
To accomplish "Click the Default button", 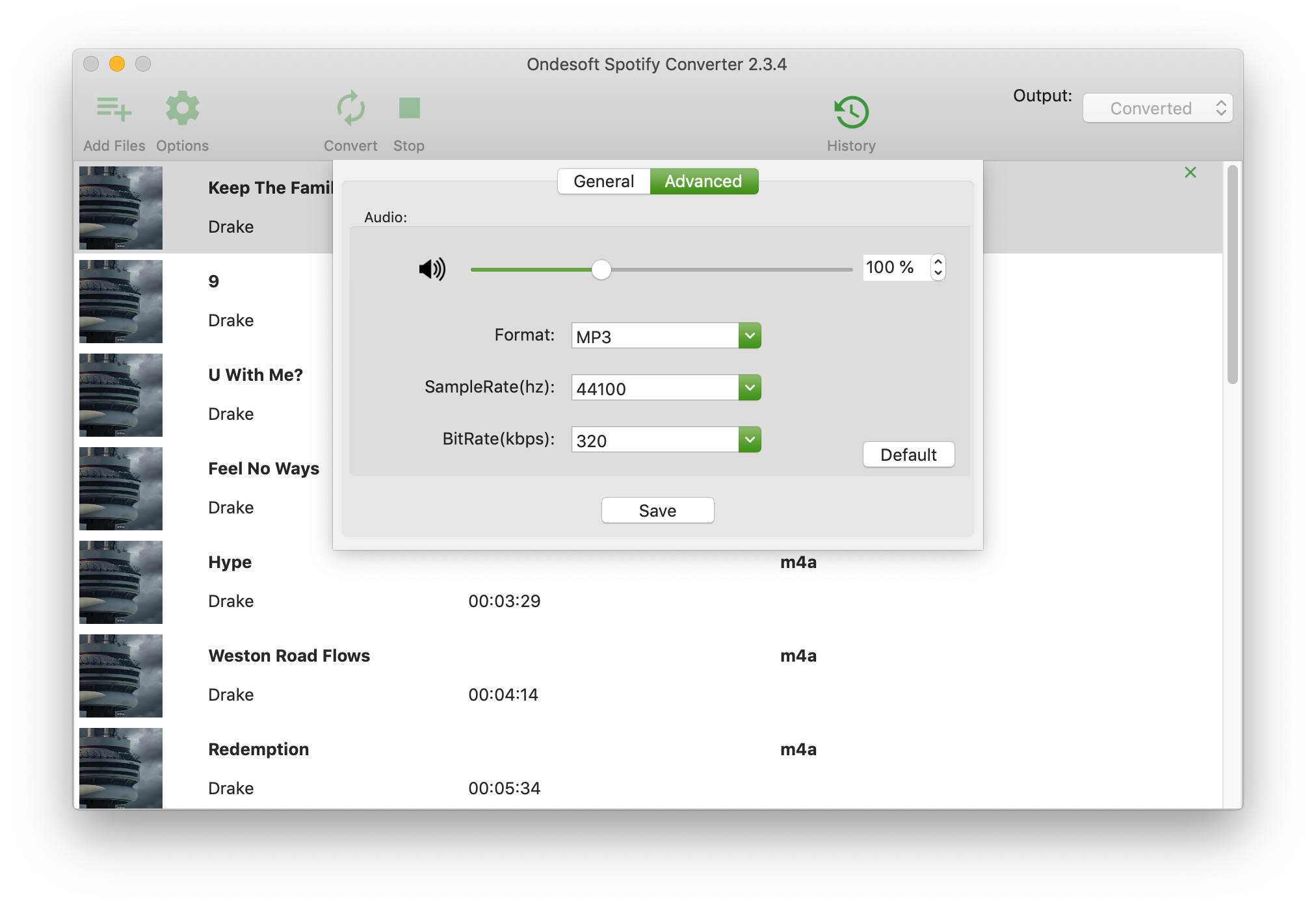I will [907, 454].
